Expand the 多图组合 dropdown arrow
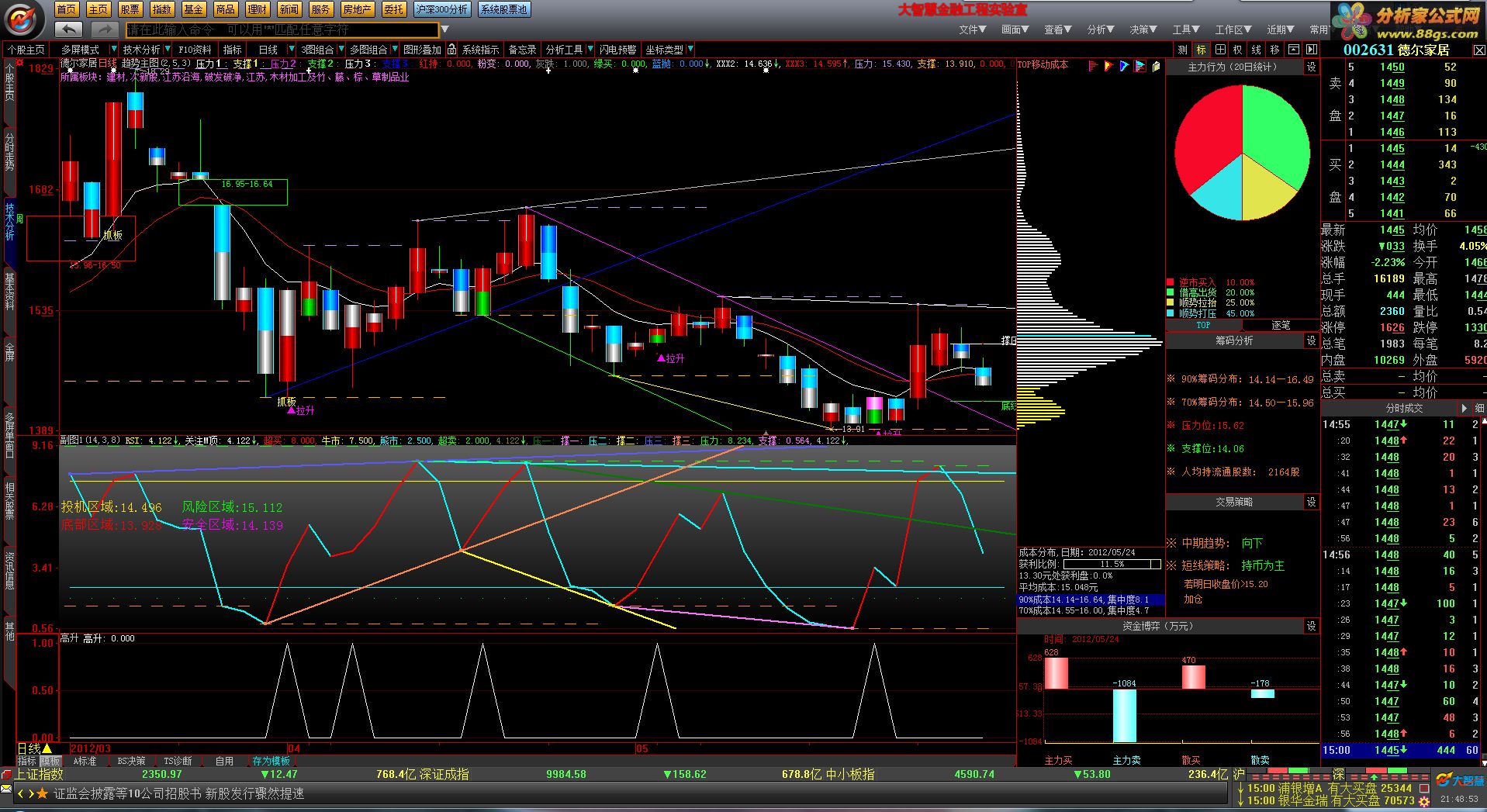 click(x=395, y=49)
